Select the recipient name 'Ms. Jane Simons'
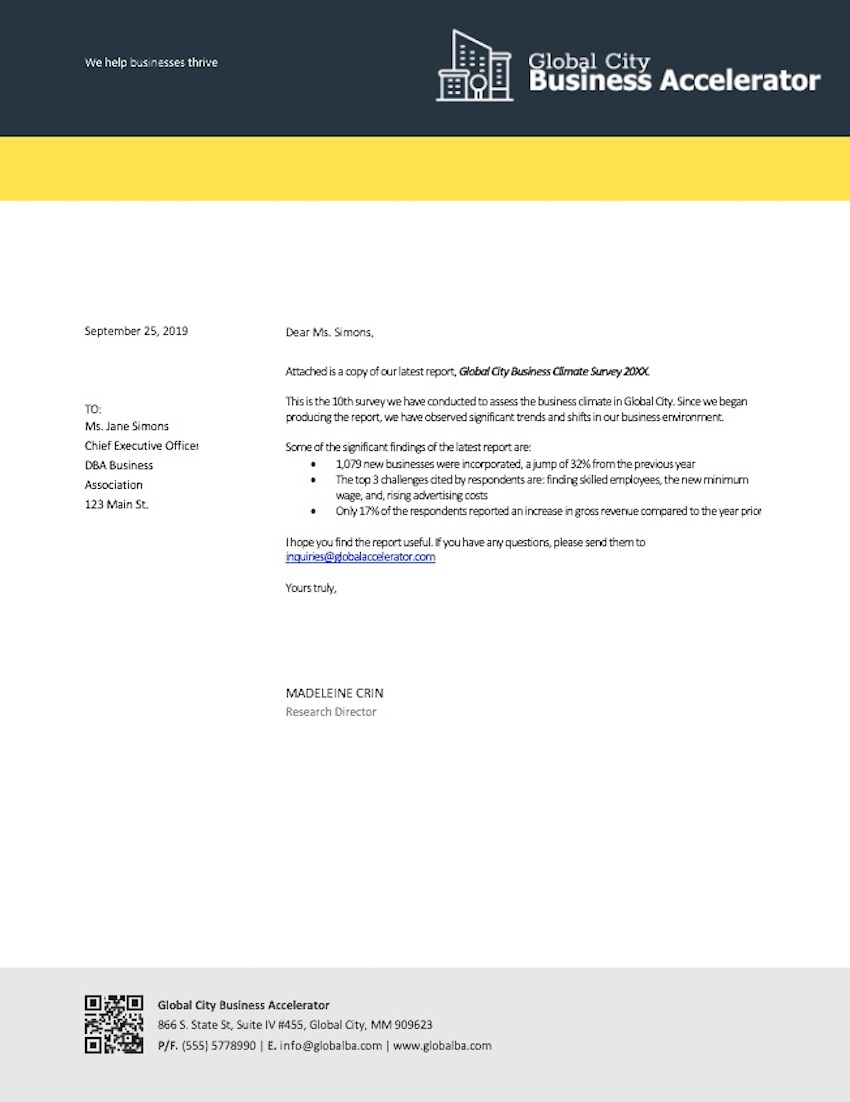 [126, 425]
